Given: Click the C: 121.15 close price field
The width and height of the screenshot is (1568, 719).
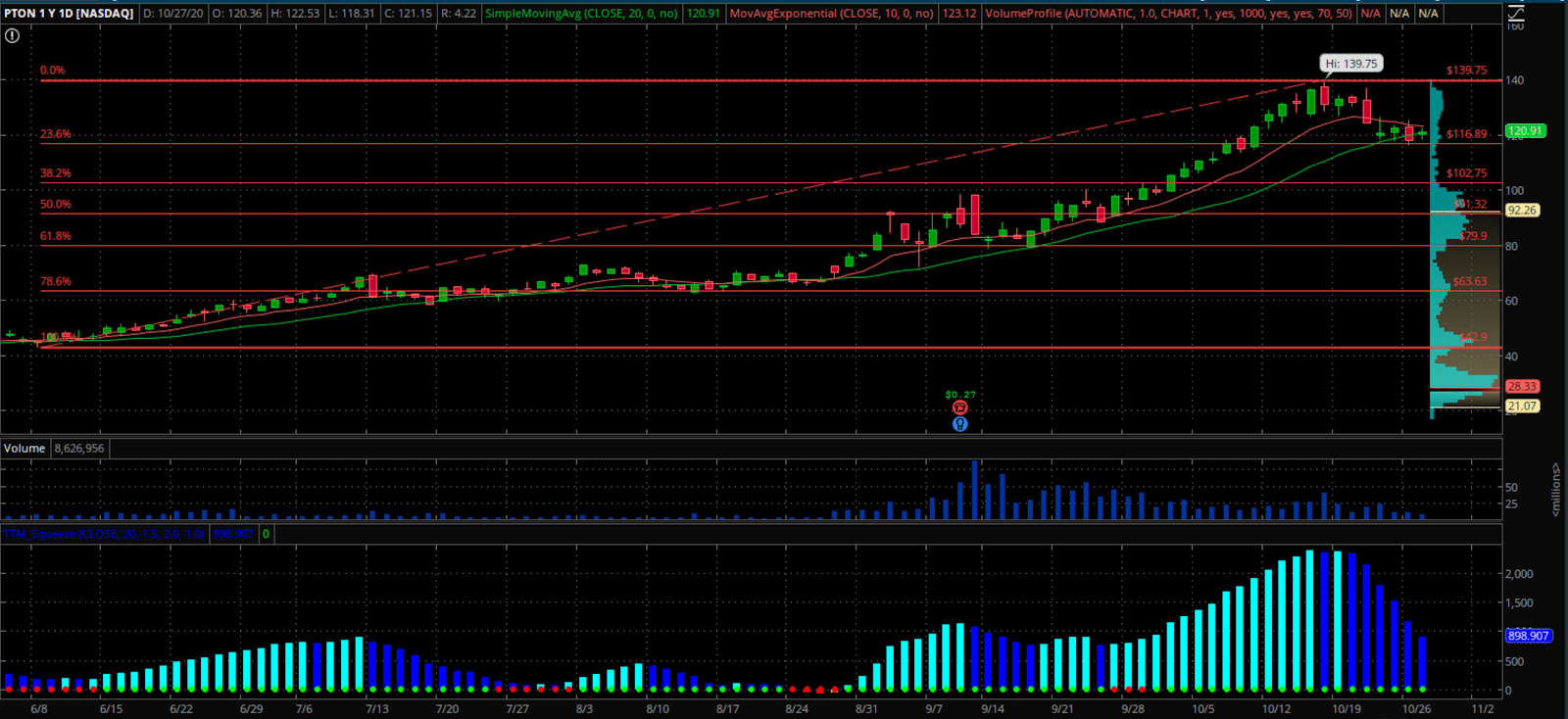Looking at the screenshot, I should point(408,14).
